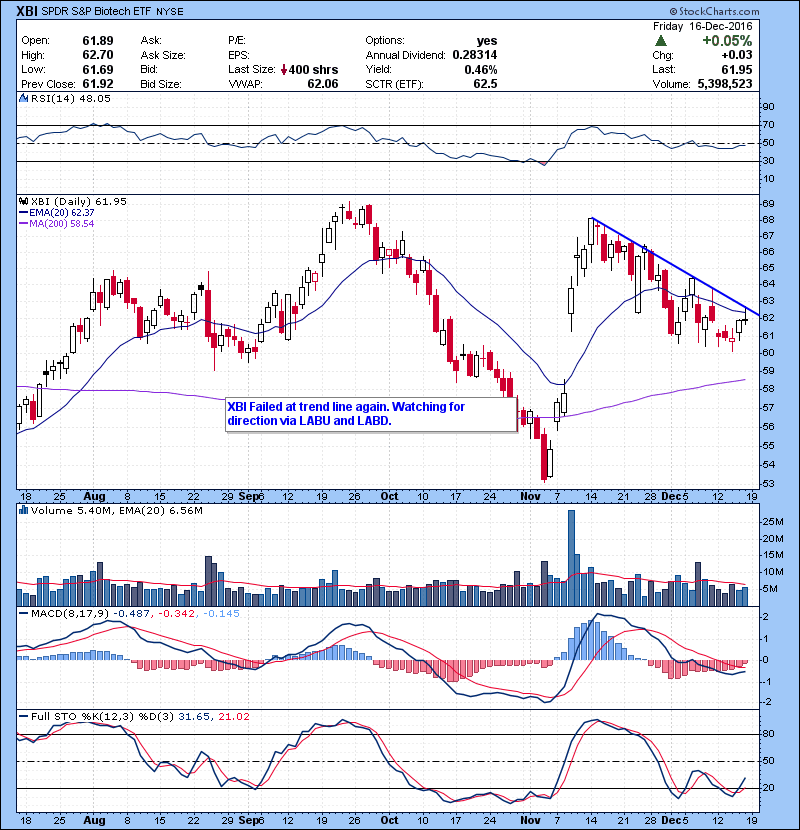Viewport: 800px width, 830px height.
Task: Click the Nov label on price chart axis
Action: tap(530, 497)
